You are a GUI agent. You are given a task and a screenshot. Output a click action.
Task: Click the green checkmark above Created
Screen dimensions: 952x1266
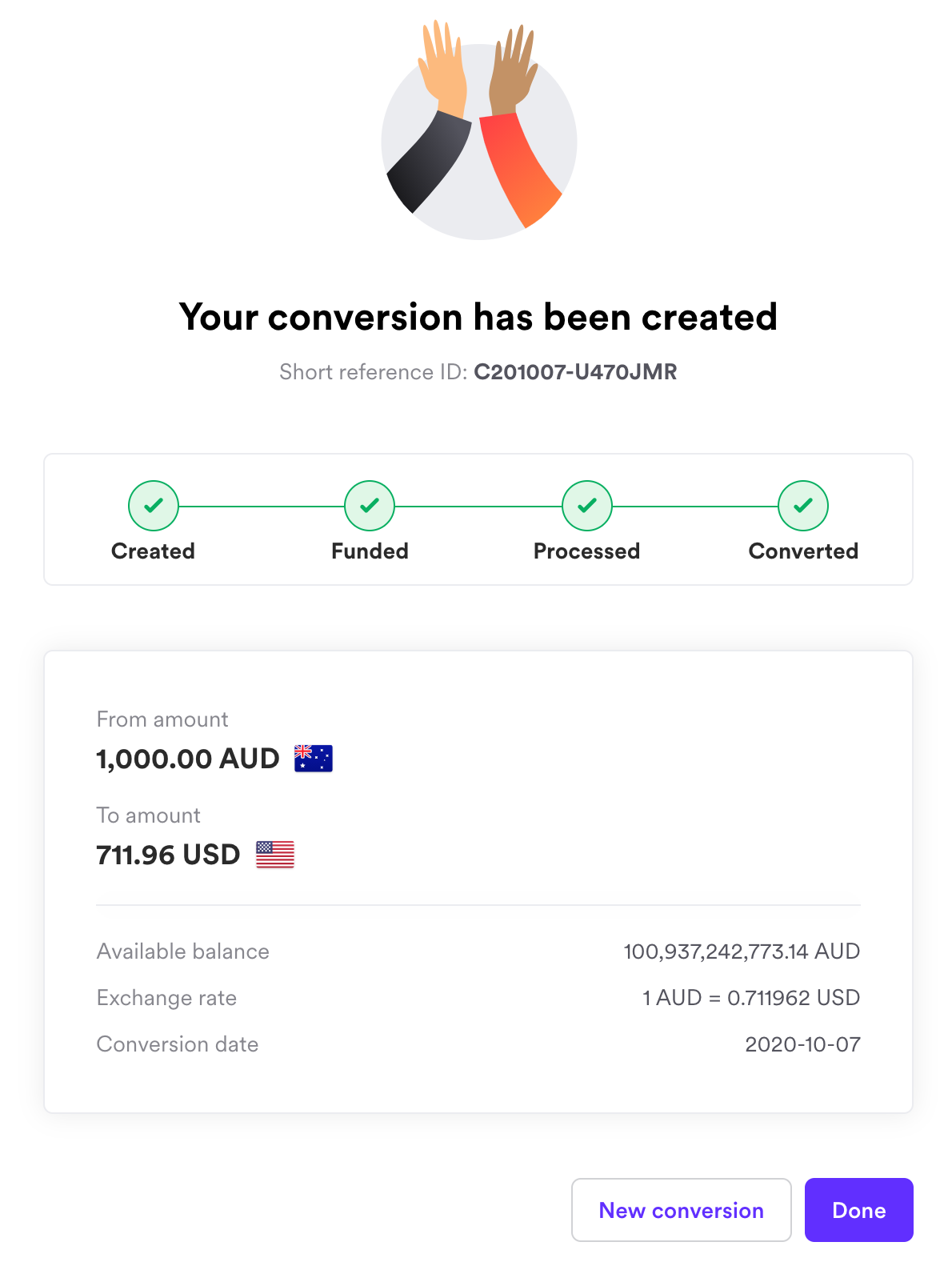153,506
